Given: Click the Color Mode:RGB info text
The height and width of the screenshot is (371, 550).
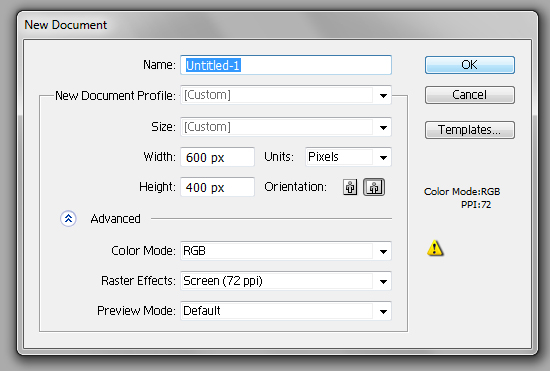Looking at the screenshot, I should tap(462, 192).
